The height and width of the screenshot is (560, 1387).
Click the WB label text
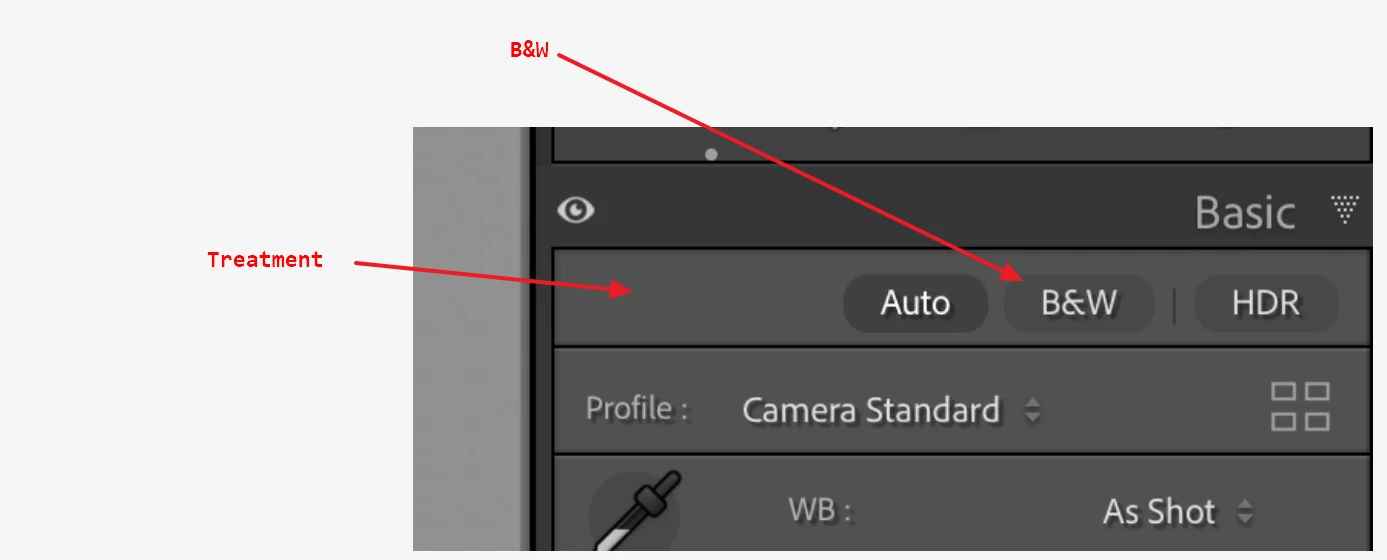click(x=820, y=511)
